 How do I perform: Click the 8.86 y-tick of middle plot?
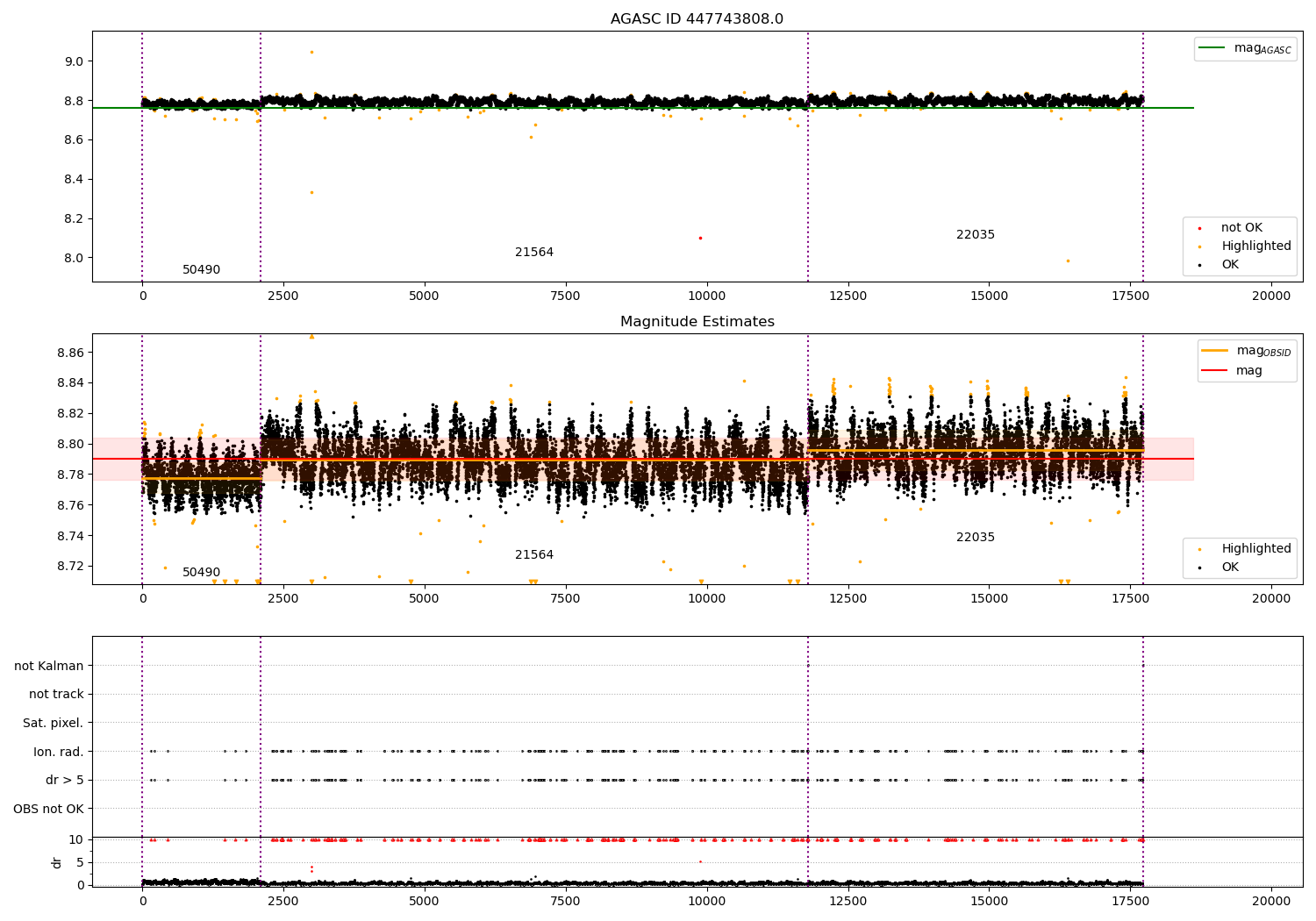coord(70,353)
